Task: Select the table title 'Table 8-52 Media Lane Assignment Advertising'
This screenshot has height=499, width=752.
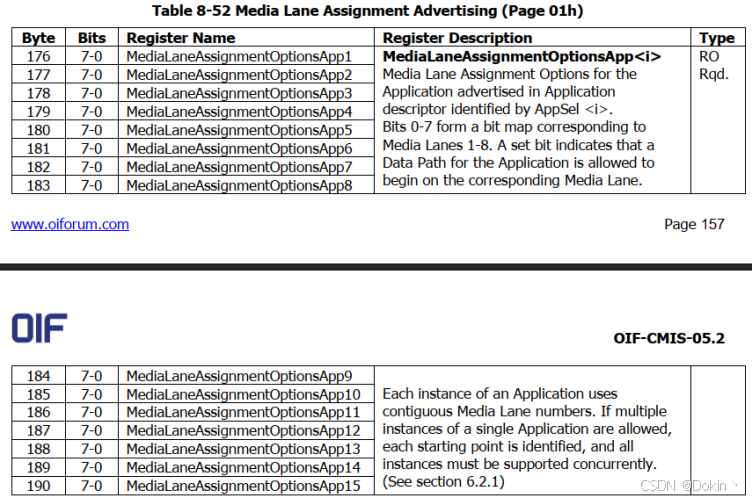Action: click(x=325, y=11)
